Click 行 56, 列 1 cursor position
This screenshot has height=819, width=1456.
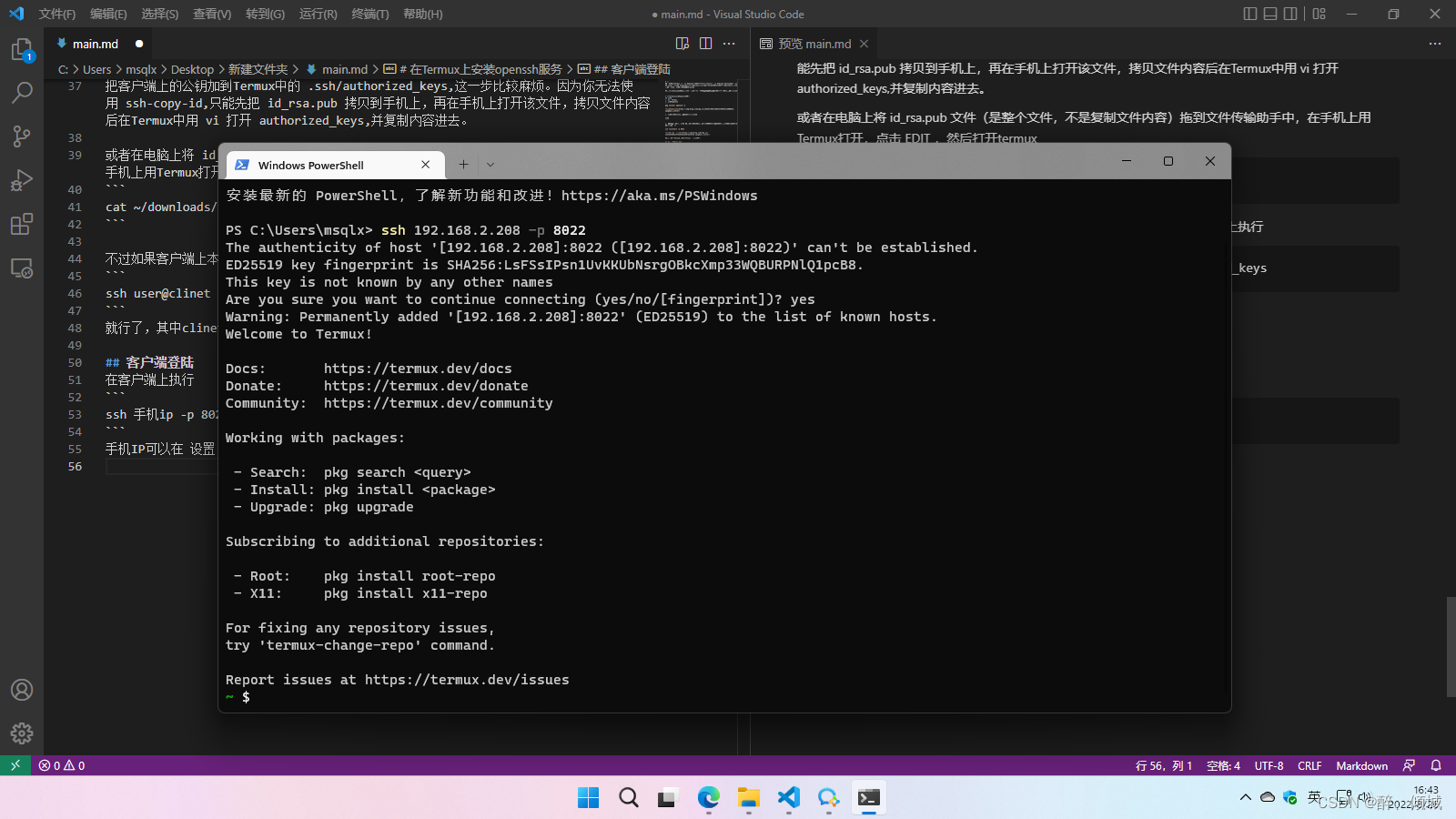(x=1163, y=765)
